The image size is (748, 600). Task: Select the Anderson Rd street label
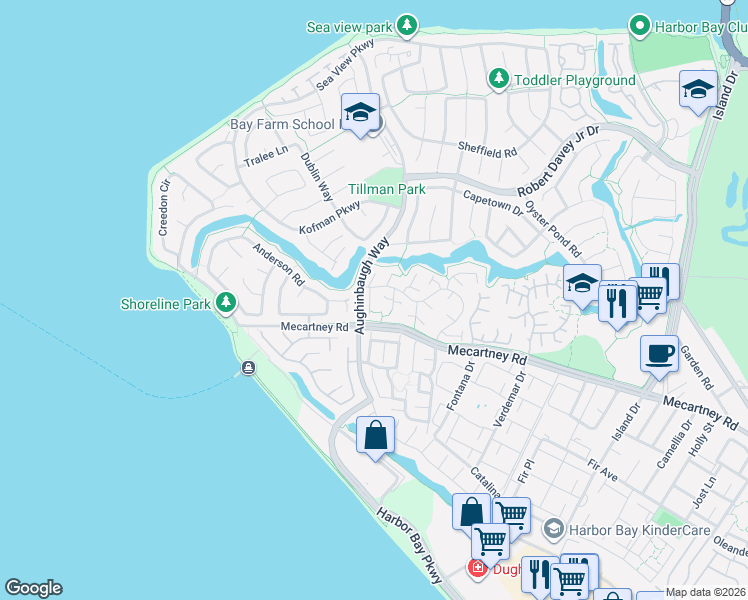pos(278,264)
